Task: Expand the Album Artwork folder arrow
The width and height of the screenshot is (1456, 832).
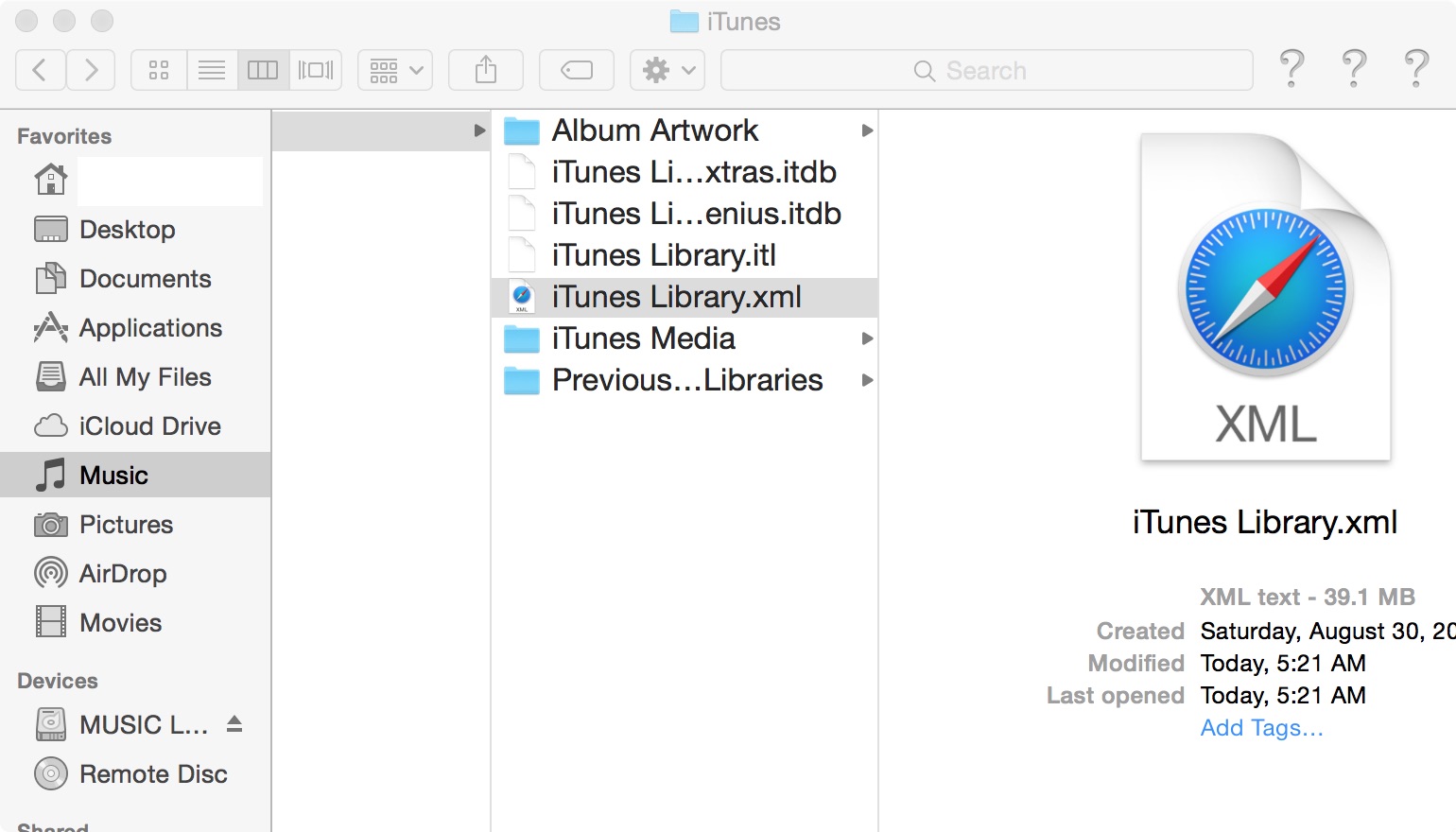Action: [x=866, y=130]
